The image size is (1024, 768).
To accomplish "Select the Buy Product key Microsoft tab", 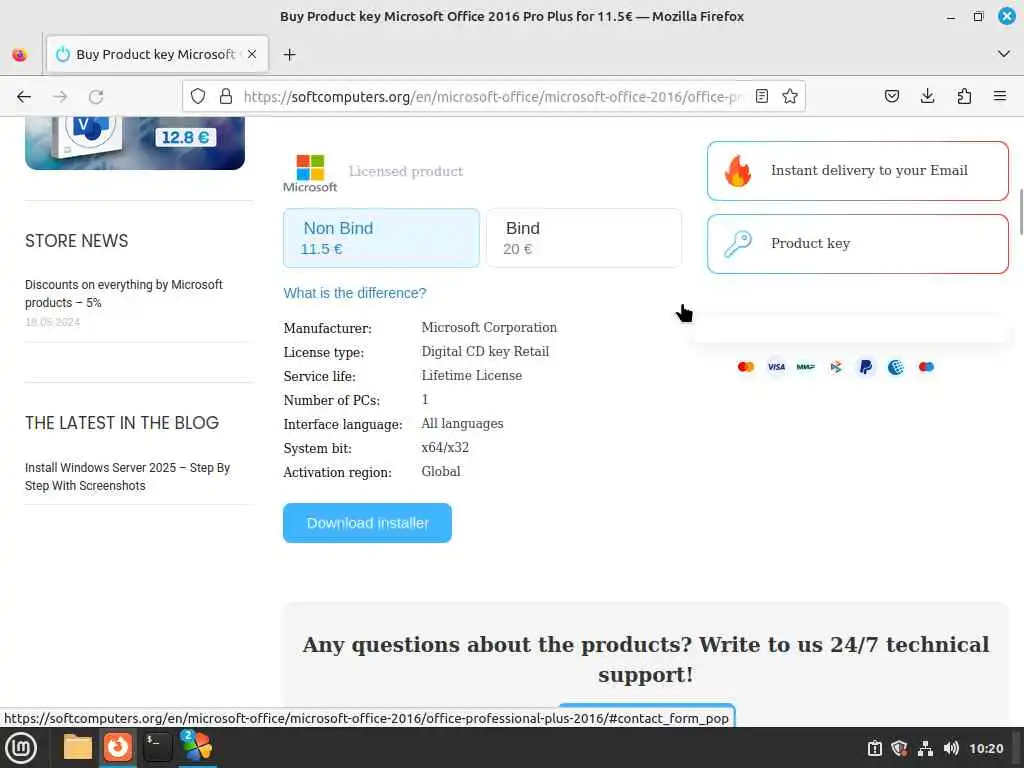I will 157,55.
